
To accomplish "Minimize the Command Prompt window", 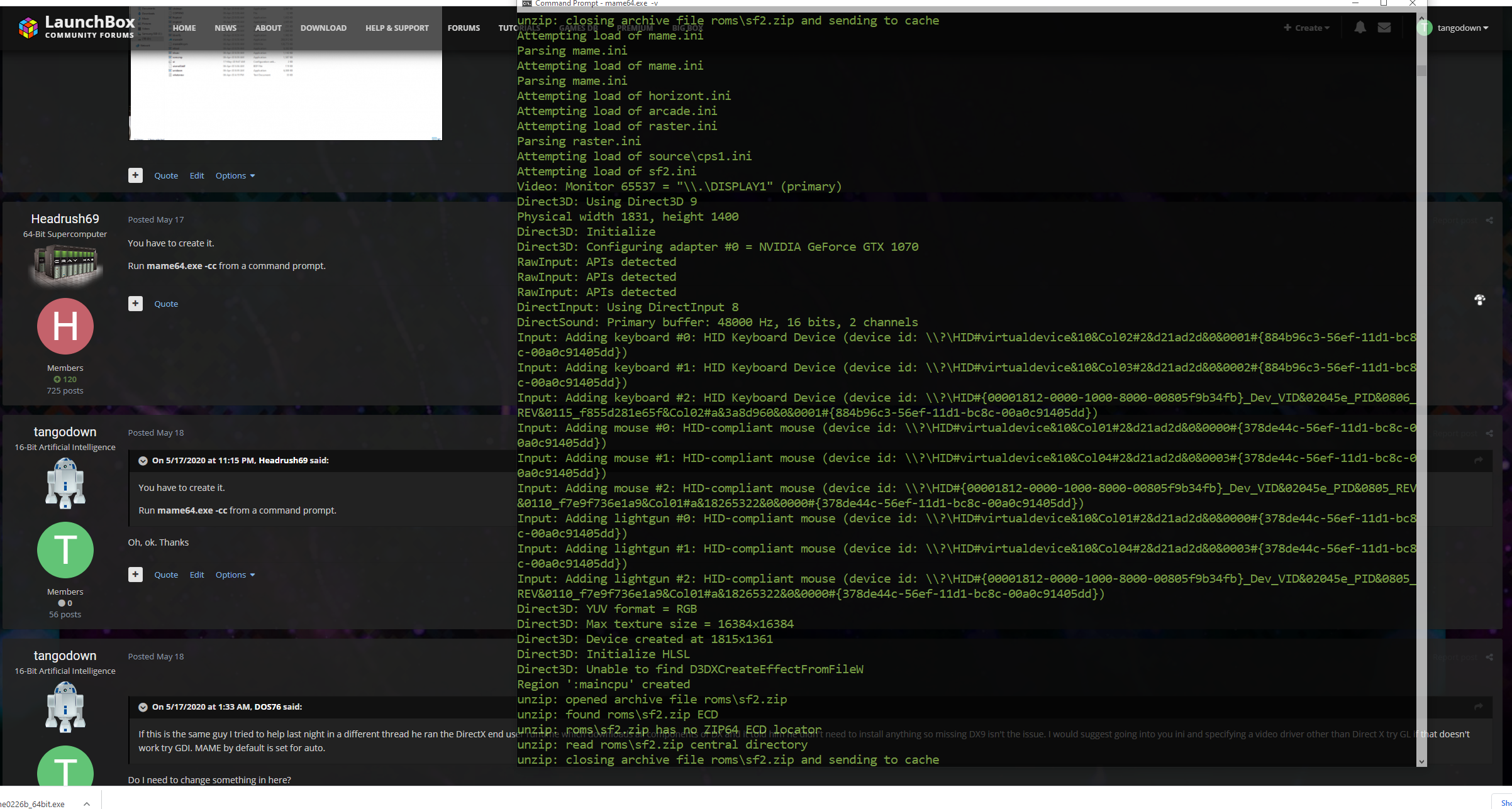I will pyautogui.click(x=1355, y=3).
